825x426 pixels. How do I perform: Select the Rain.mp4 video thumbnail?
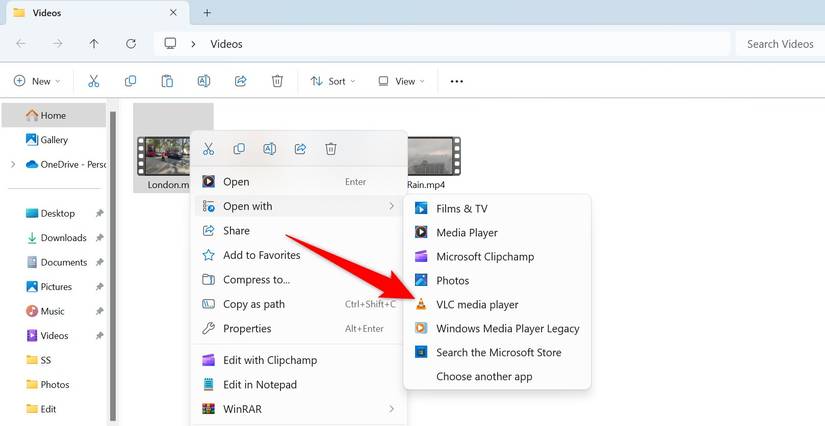click(434, 156)
